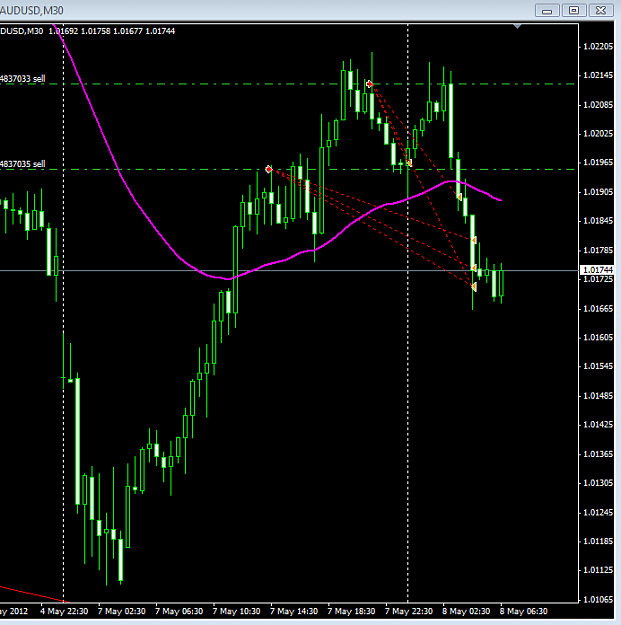
Task: Click the trade close arrow near 1.01800 level
Action: coord(474,240)
